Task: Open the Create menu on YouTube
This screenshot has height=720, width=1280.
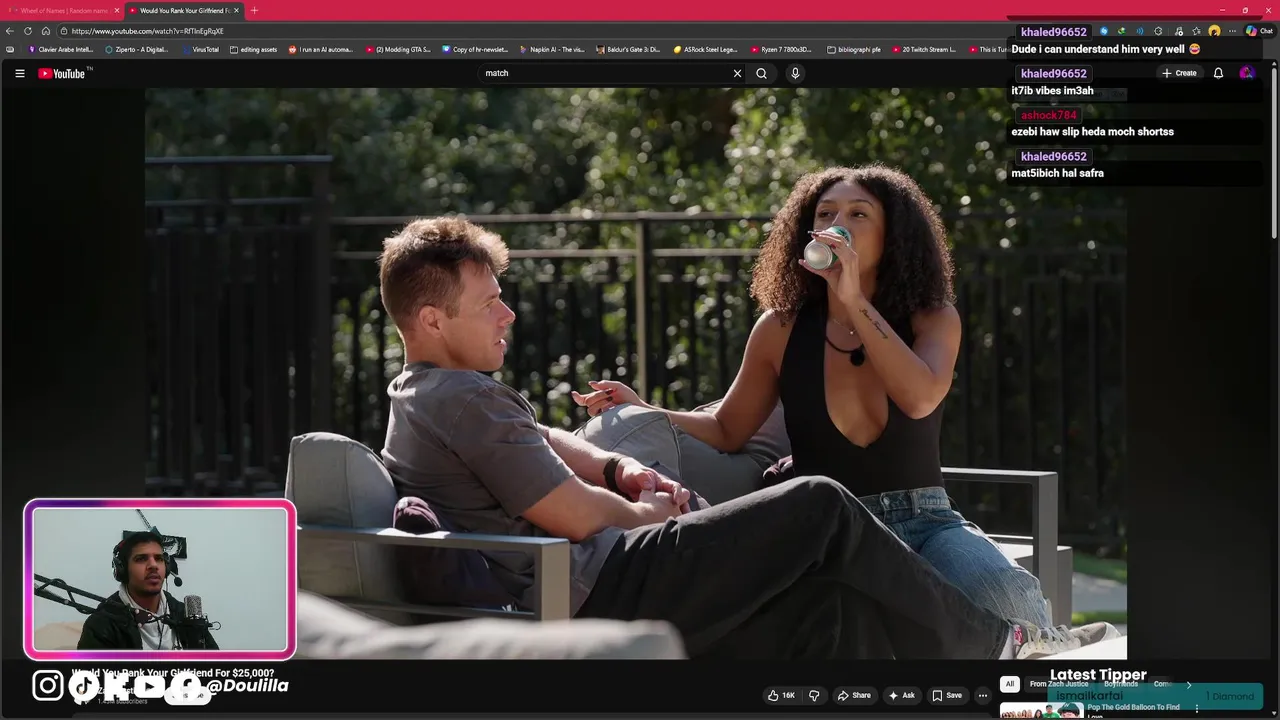Action: coord(1179,73)
